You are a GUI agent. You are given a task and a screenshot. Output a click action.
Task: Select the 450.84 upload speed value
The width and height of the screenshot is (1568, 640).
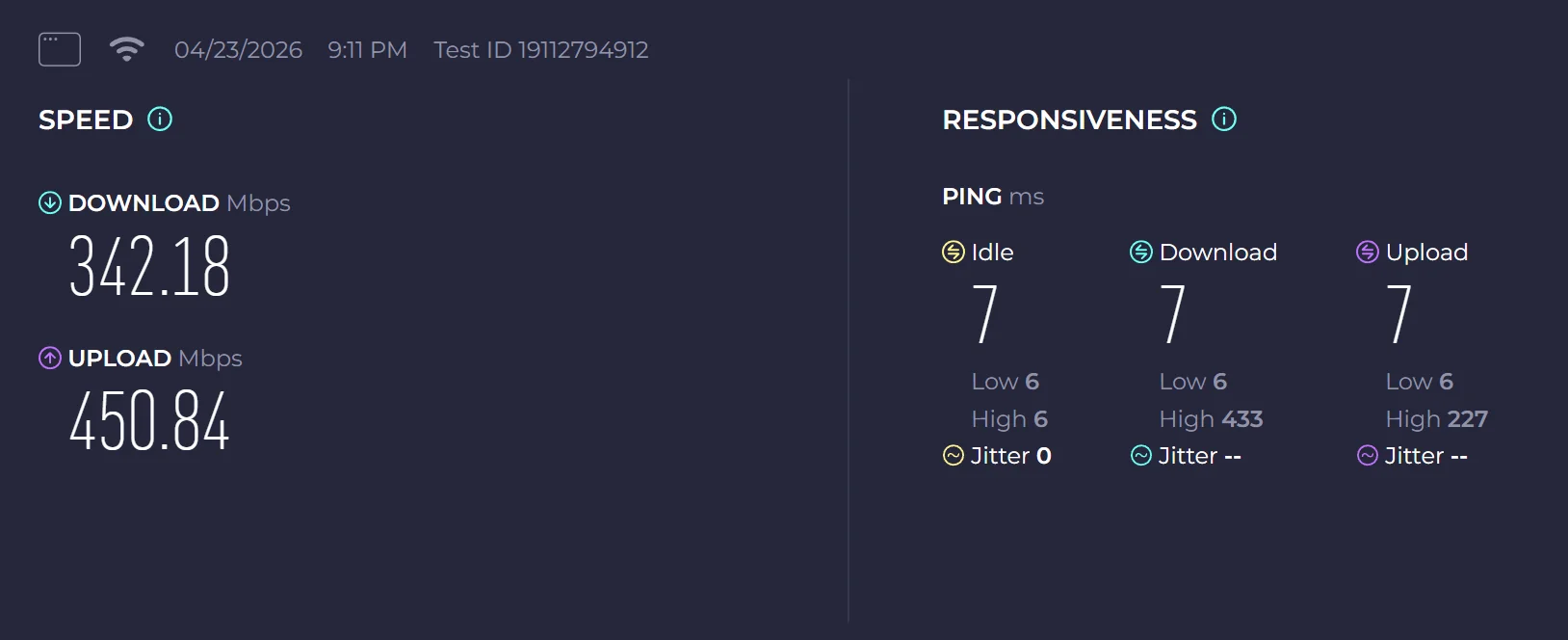(149, 421)
